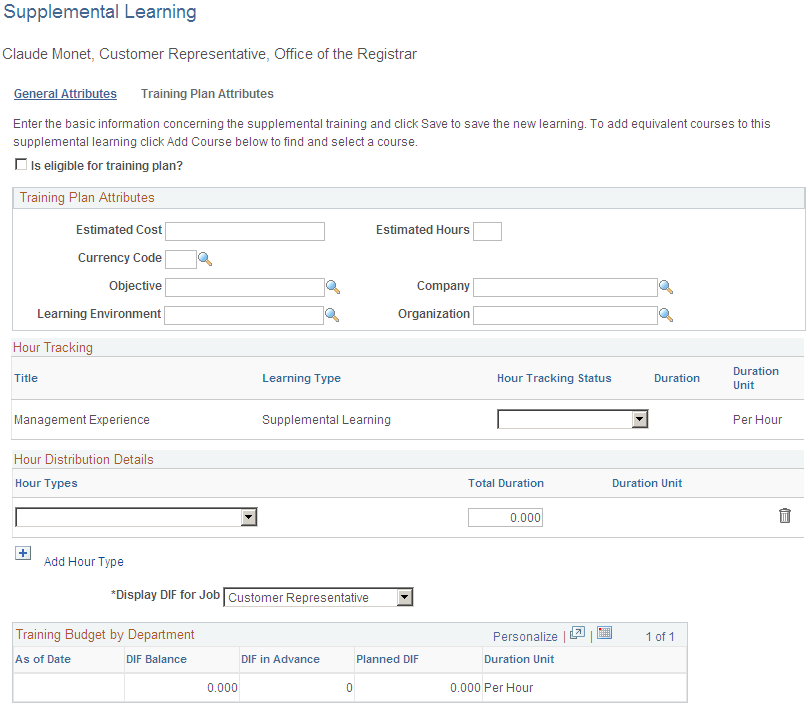
Task: Open the Training Budget grid zoom pop-up icon
Action: click(x=577, y=635)
